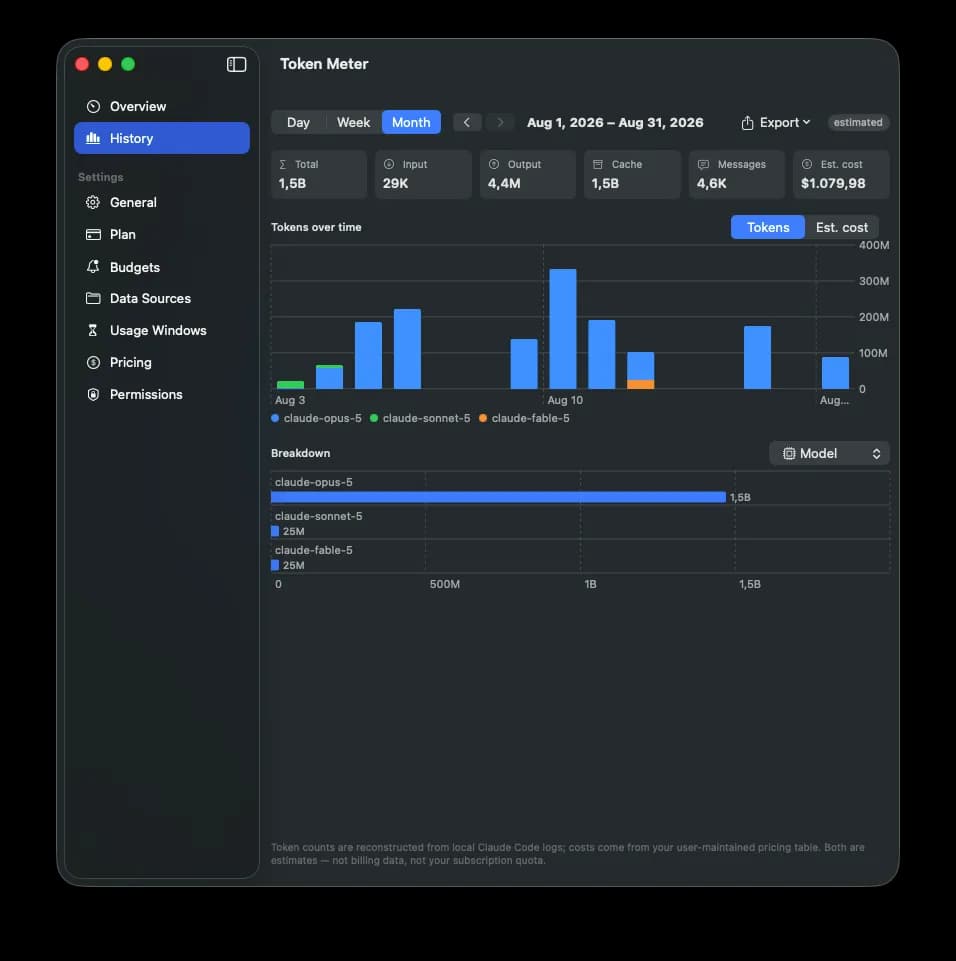Screen dimensions: 956x961
Task: Click the 'Aug 10' axis label
Action: [x=565, y=400]
